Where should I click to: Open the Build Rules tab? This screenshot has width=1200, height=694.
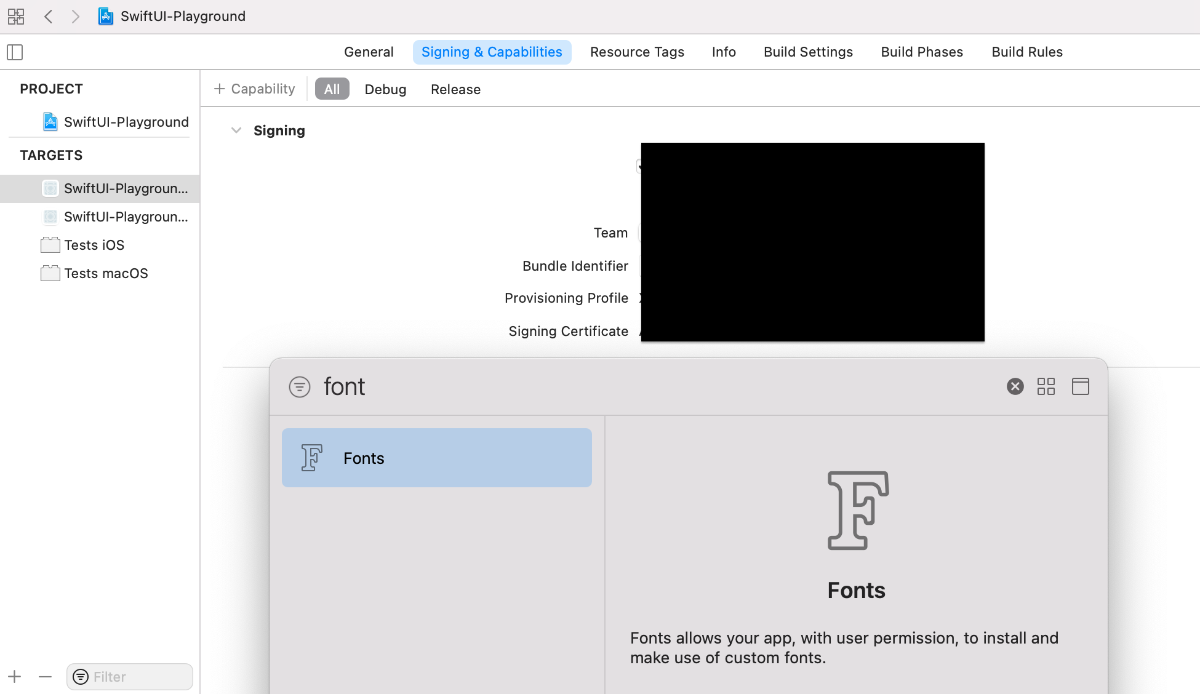pyautogui.click(x=1027, y=52)
